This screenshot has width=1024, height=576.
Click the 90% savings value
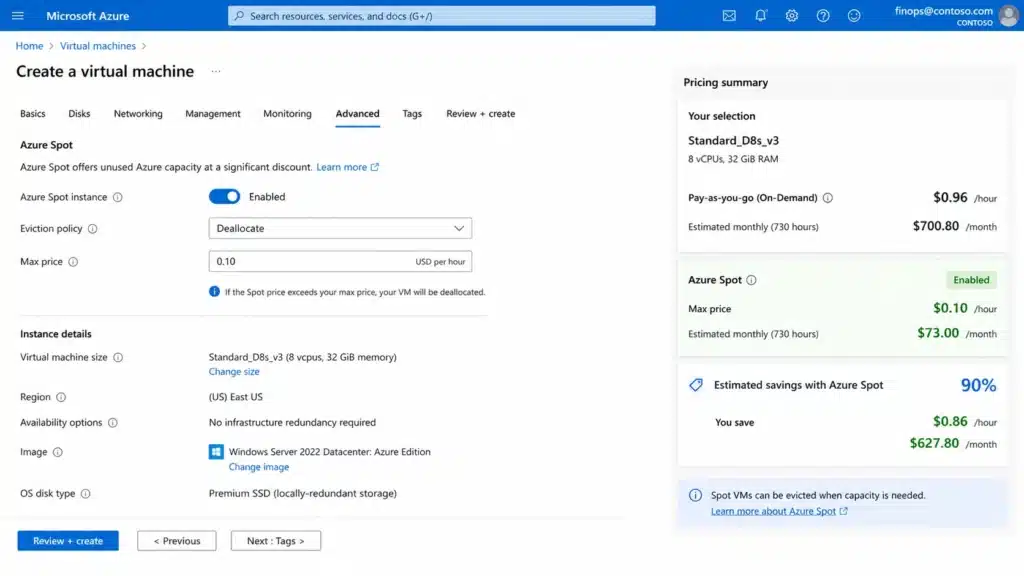[978, 385]
